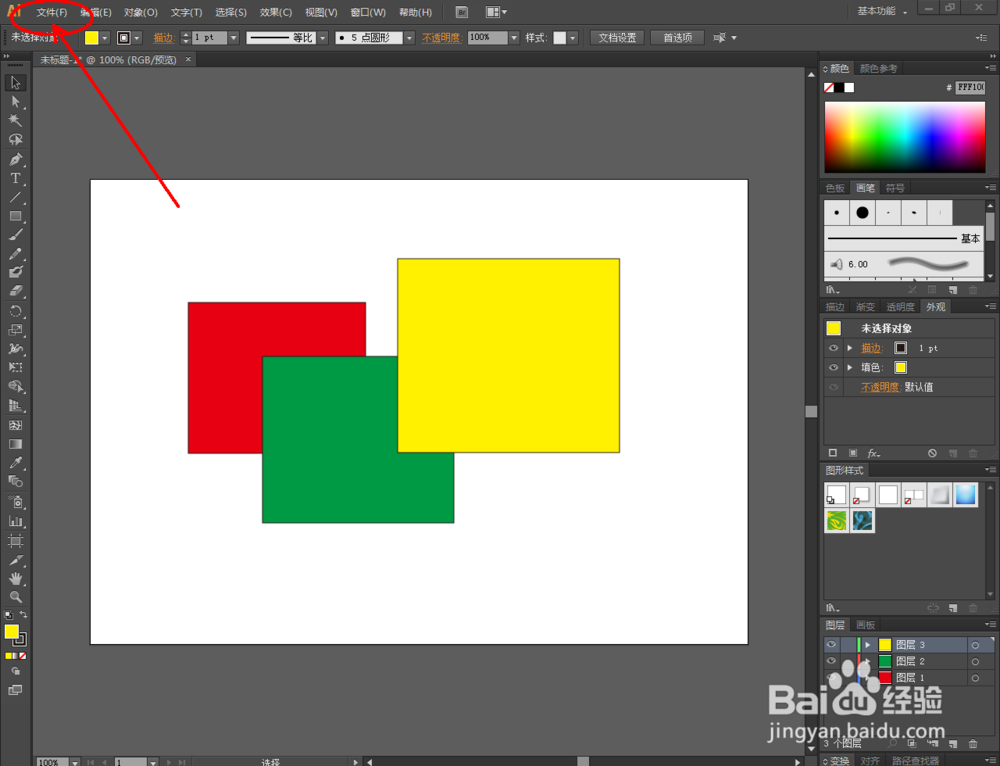Open the 等比 width profile dropdown
This screenshot has height=766, width=1000.
click(323, 38)
